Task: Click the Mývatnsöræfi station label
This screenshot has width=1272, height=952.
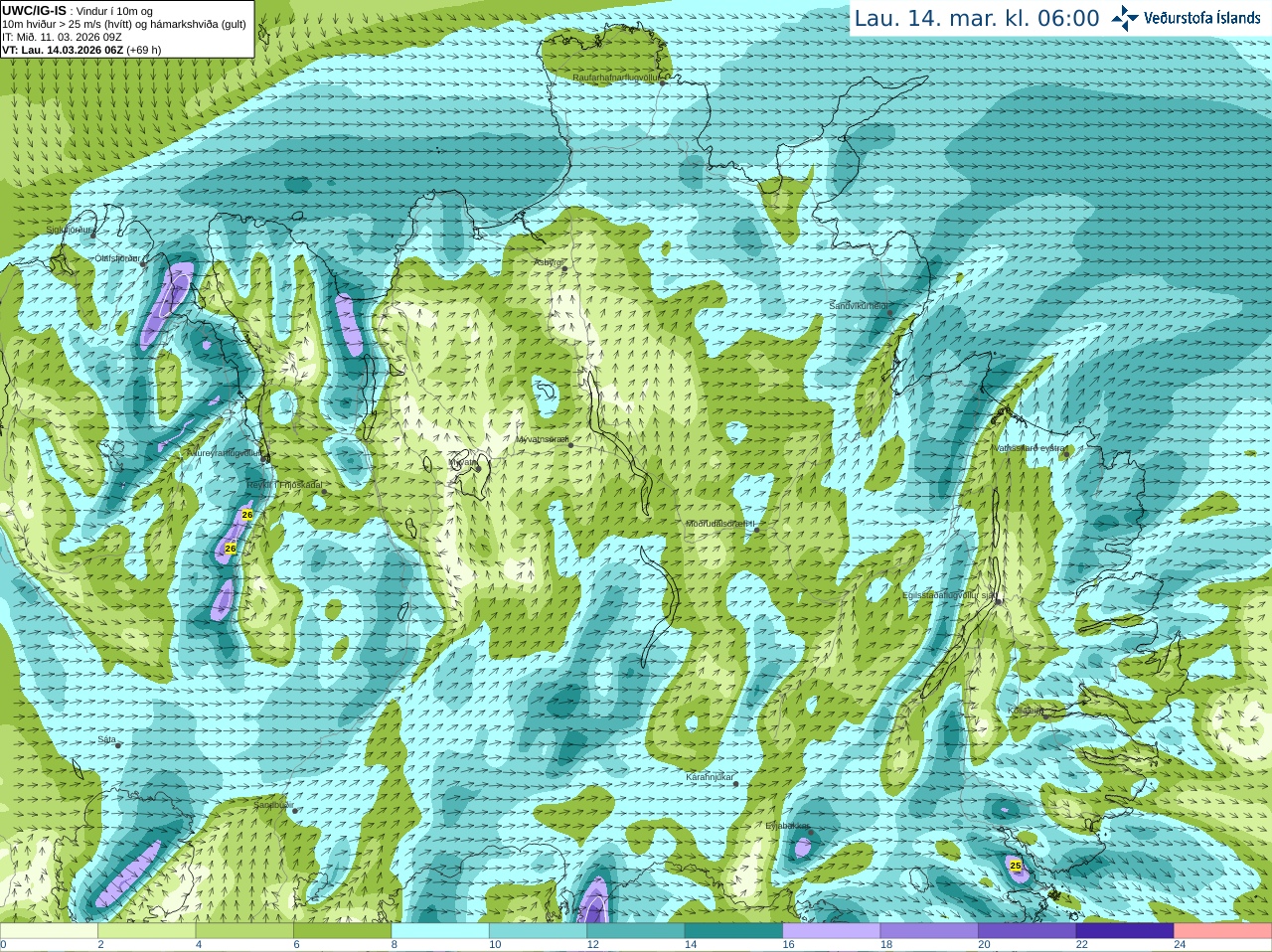Action: point(543,438)
